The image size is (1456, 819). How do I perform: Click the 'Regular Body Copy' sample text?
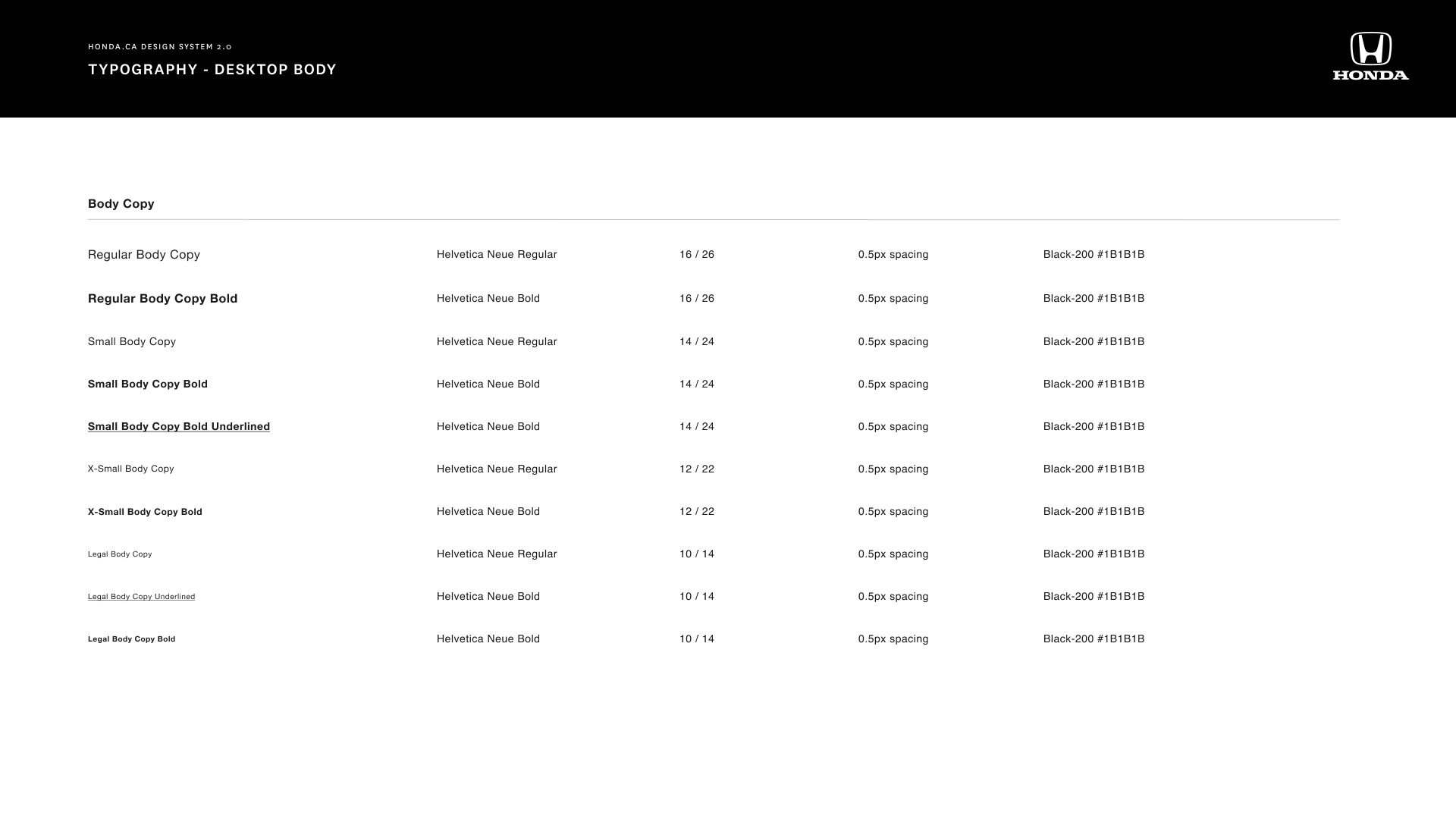[144, 255]
